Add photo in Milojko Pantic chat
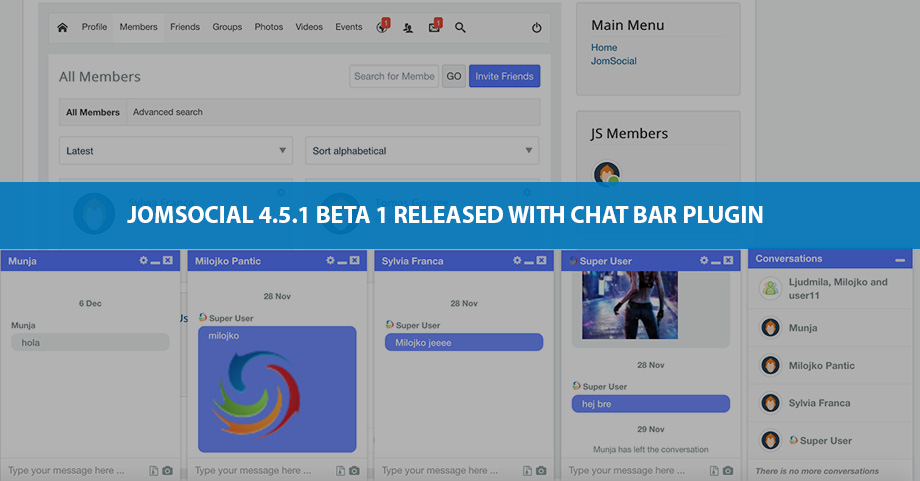The image size is (920, 481). tap(354, 470)
